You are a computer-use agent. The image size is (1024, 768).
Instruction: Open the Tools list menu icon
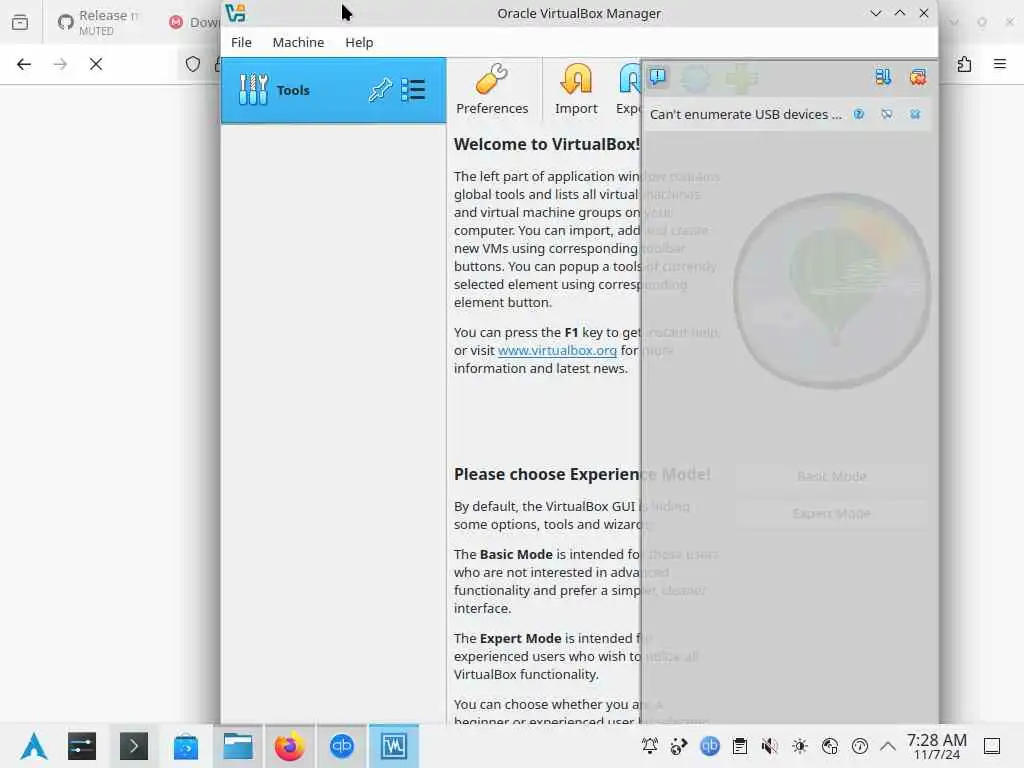coord(413,90)
